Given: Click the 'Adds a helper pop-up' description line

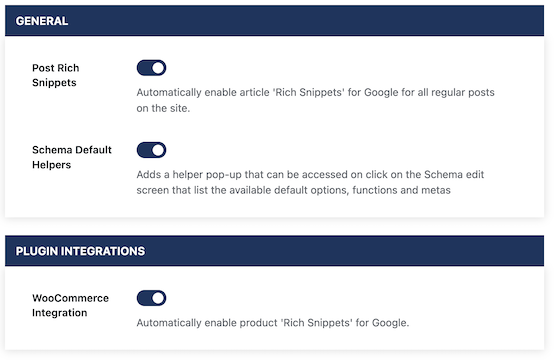Looking at the screenshot, I should point(310,175).
